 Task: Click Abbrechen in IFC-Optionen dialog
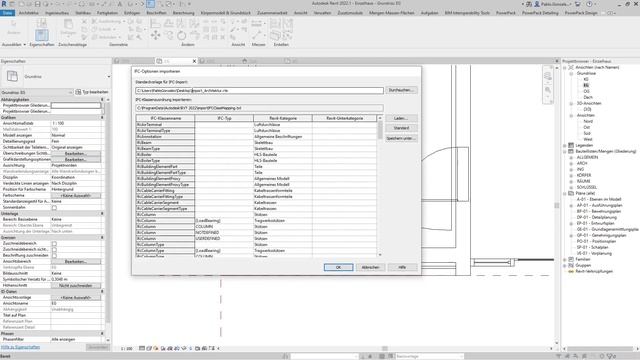(370, 267)
